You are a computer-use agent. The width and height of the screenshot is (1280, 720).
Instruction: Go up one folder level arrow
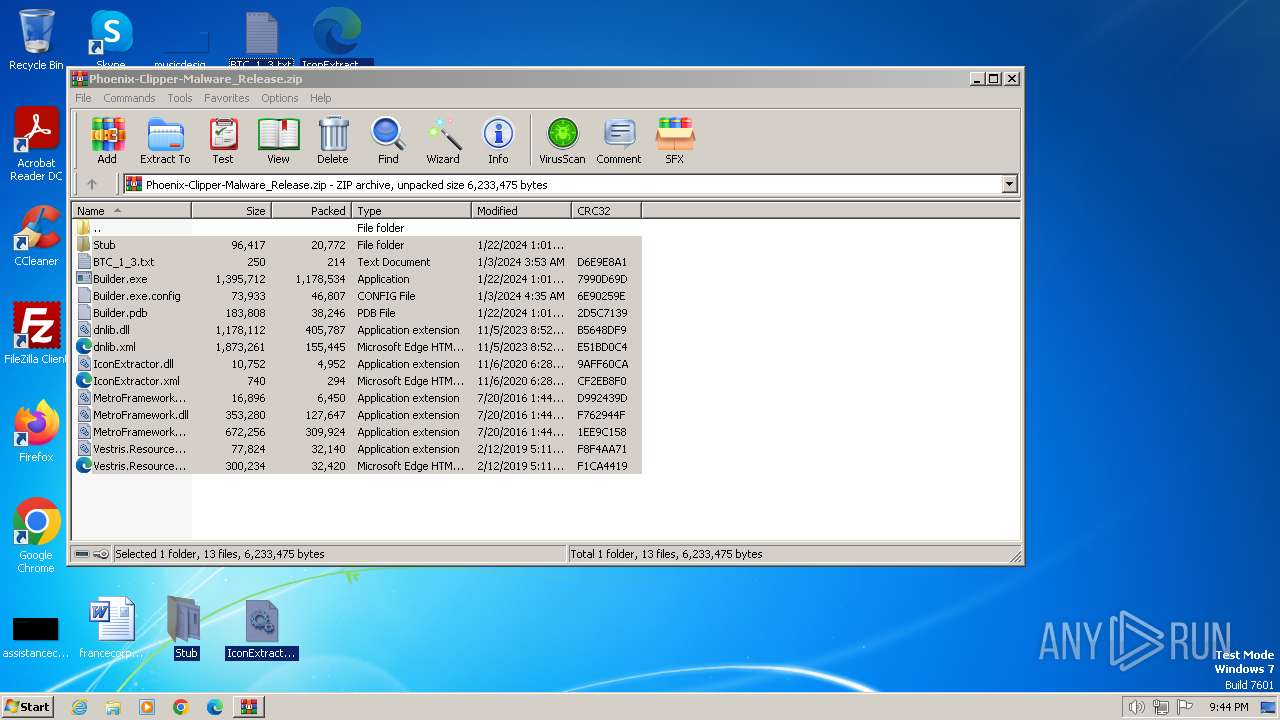[x=92, y=184]
